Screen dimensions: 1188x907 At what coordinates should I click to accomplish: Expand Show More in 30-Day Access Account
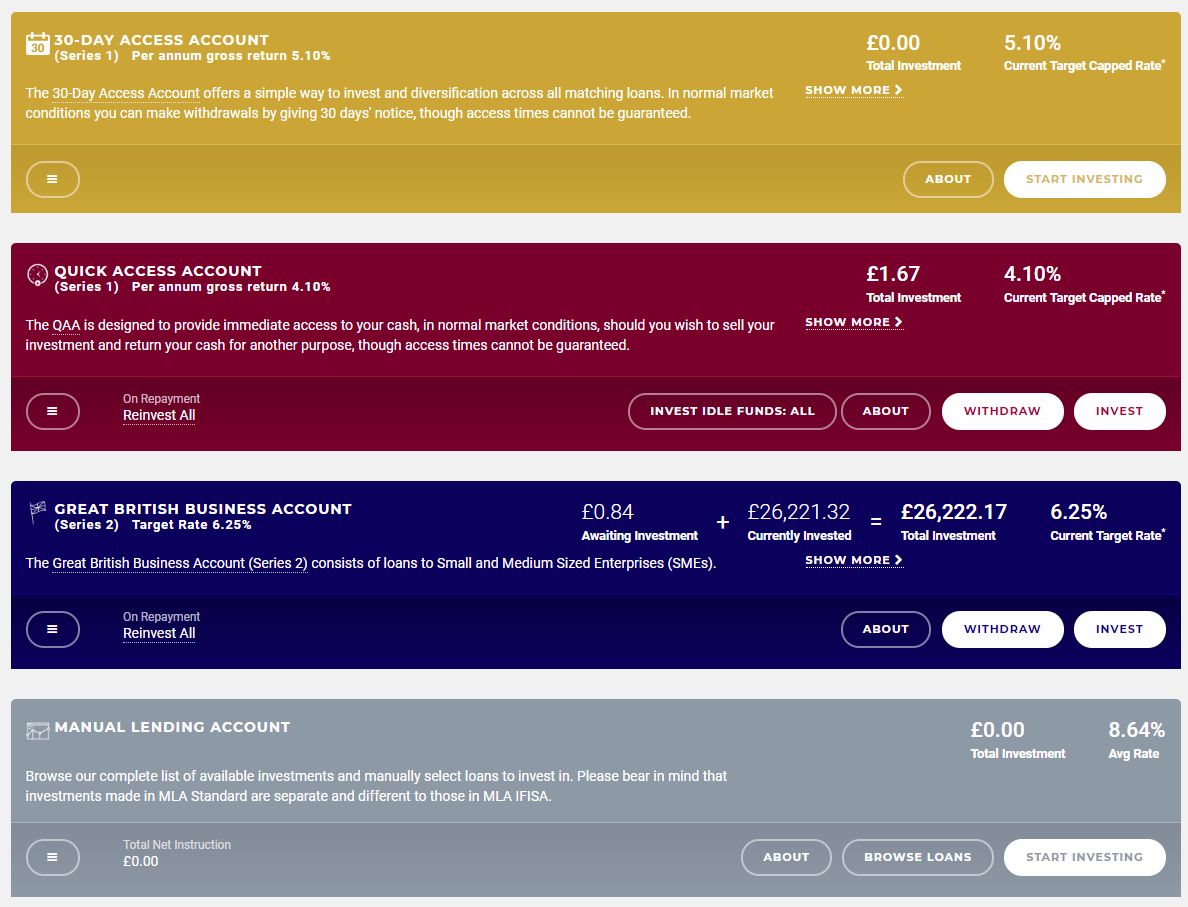pyautogui.click(x=854, y=90)
